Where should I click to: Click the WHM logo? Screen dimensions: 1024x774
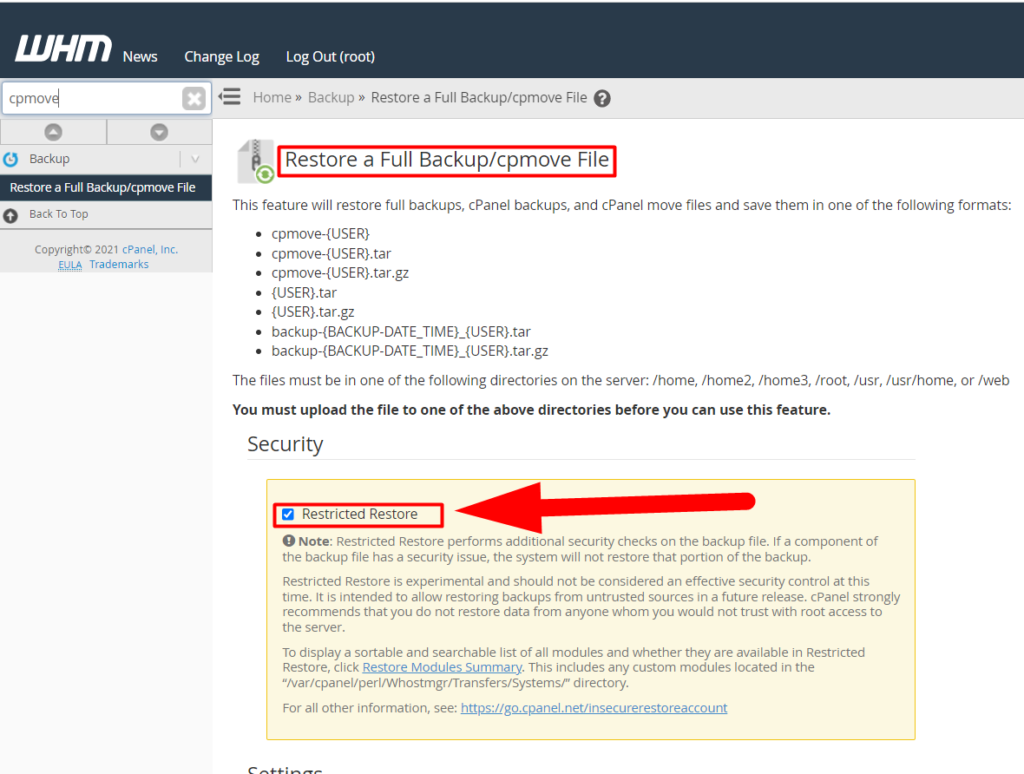pyautogui.click(x=63, y=49)
